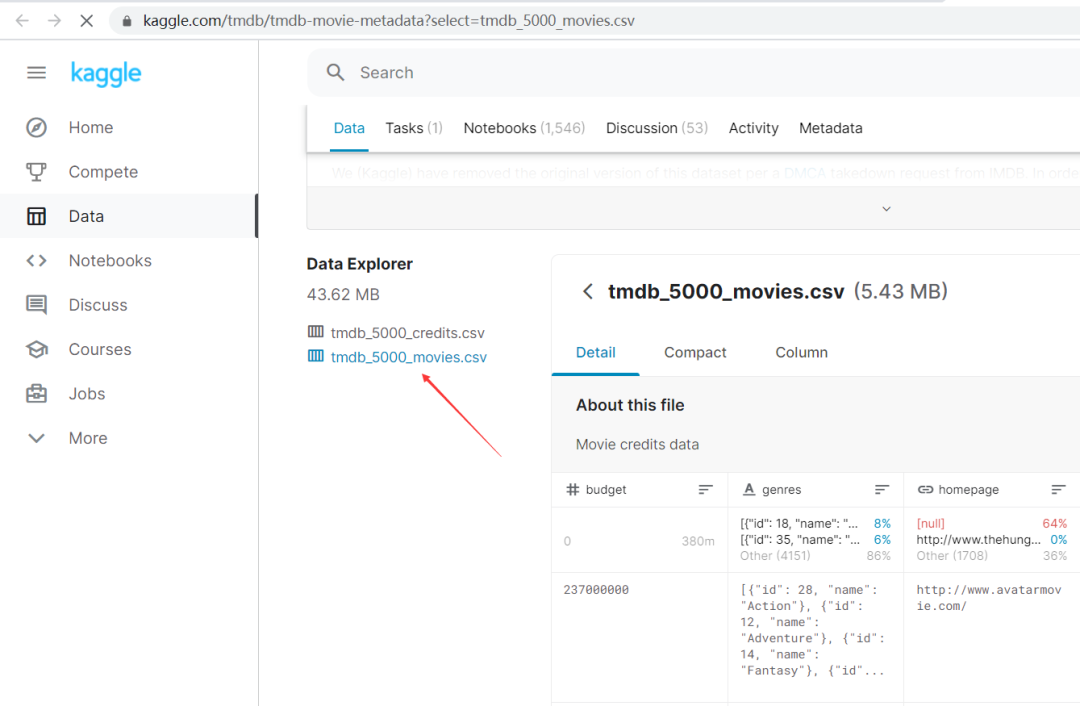
Task: Click the Search input field
Action: point(694,72)
